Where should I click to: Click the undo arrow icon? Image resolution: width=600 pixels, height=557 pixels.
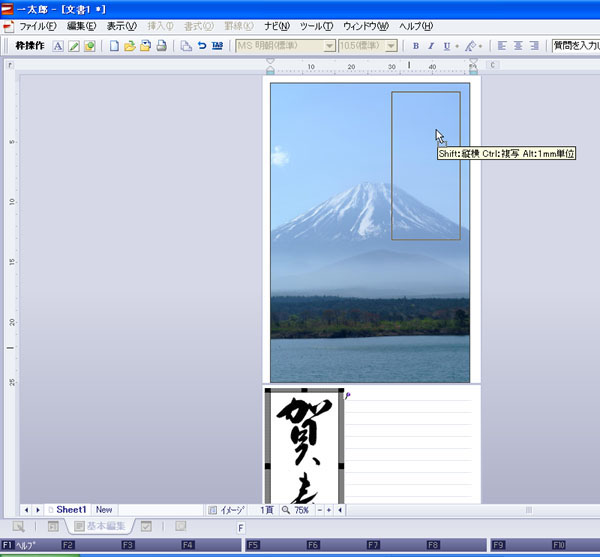(202, 46)
